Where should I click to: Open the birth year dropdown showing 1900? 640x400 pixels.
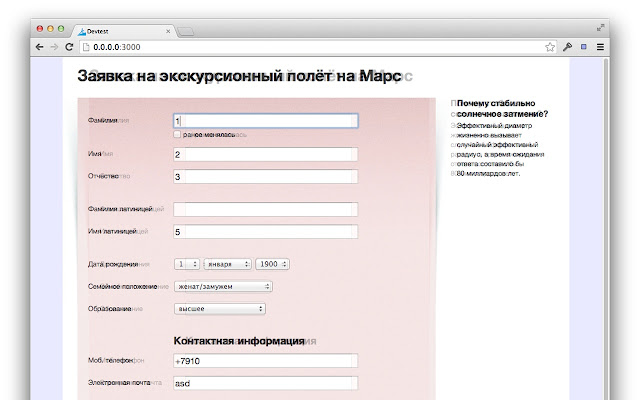(x=272, y=264)
